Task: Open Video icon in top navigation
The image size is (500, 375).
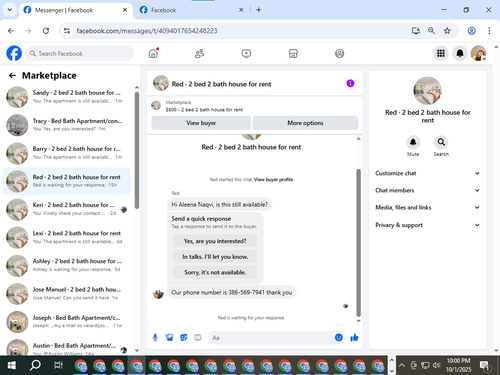Action: coord(246,54)
